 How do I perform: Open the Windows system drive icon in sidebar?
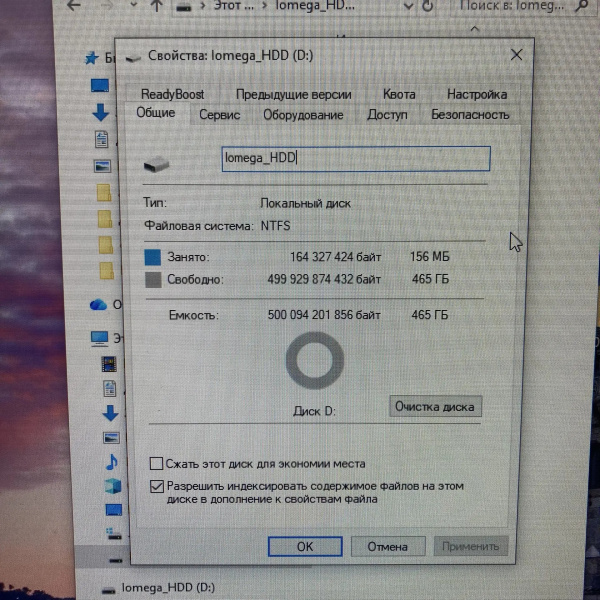tap(114, 534)
